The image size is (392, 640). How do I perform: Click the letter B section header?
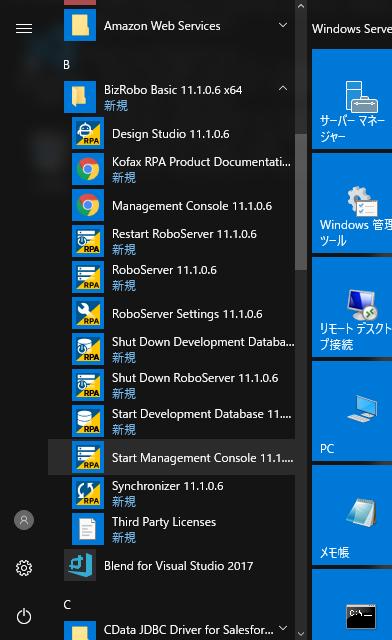(67, 65)
